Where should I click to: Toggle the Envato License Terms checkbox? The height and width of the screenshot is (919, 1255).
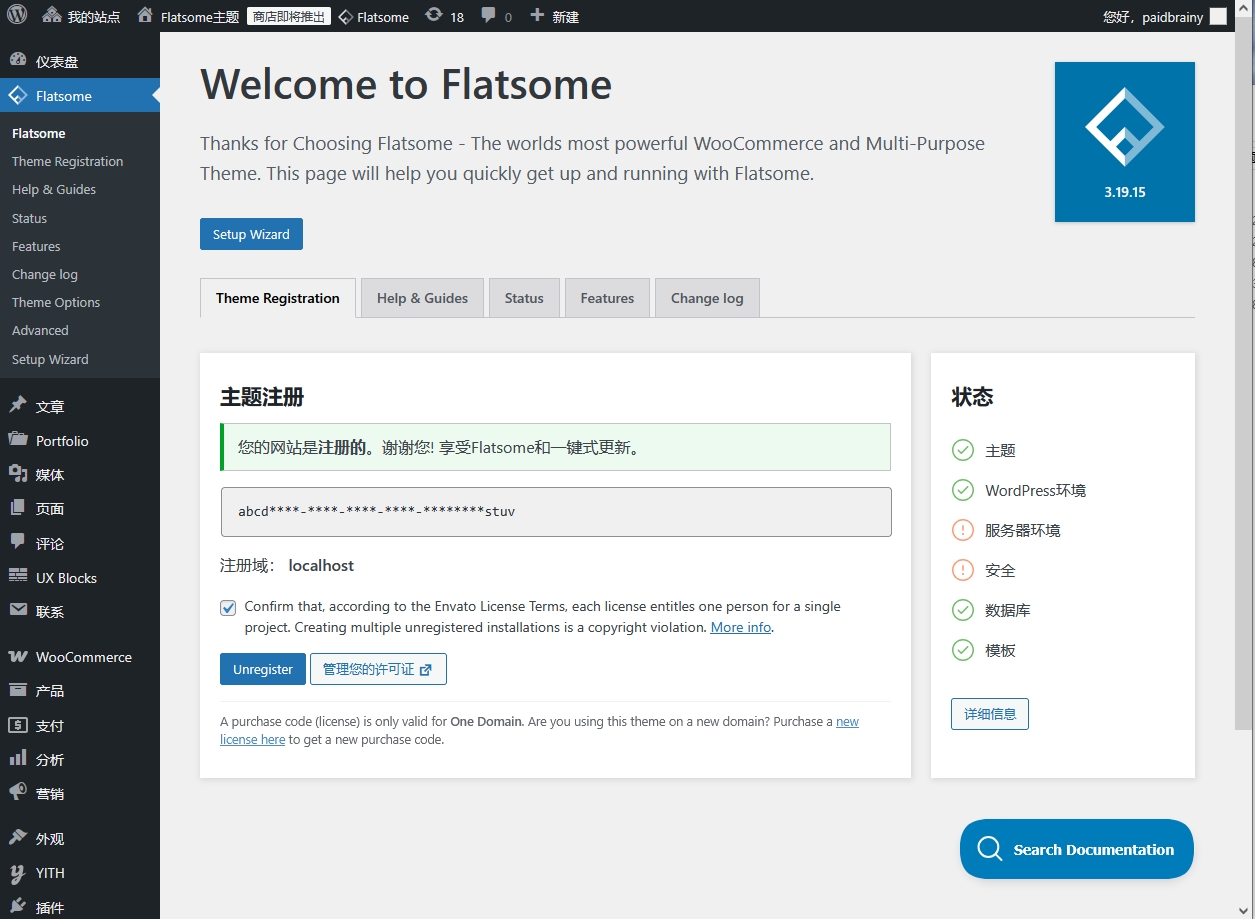point(229,607)
